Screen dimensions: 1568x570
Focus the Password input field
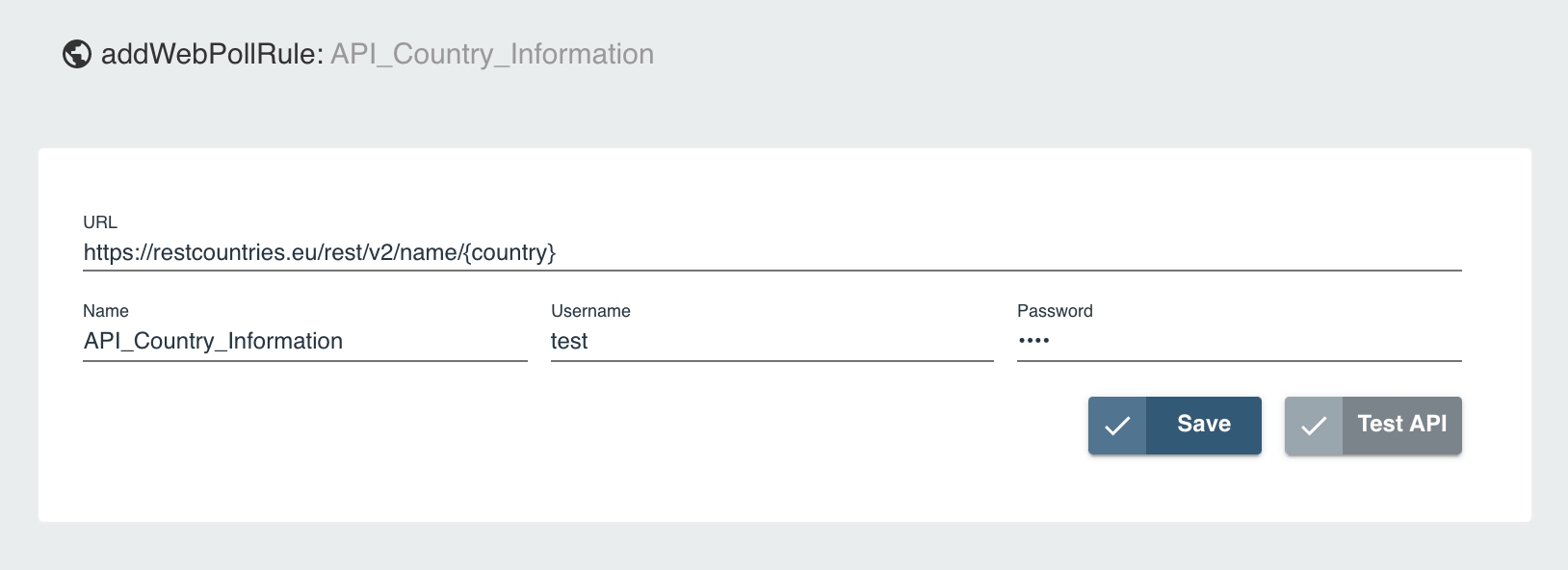[1252, 342]
